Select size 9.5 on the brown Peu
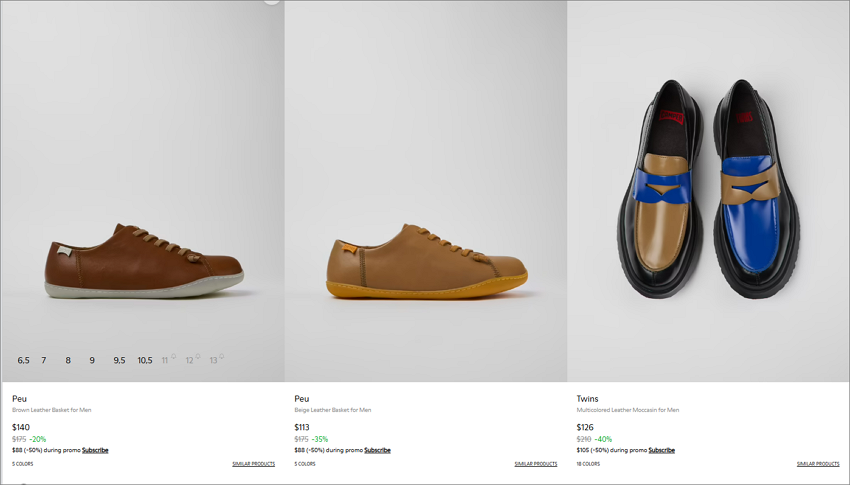The width and height of the screenshot is (850, 485). point(119,360)
